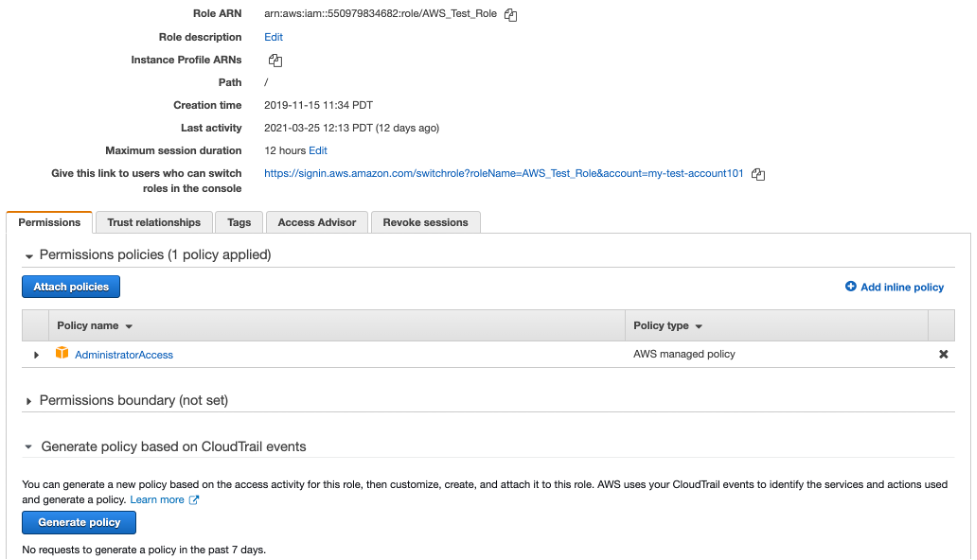Click the Attach policies button
The height and width of the screenshot is (560, 977).
[x=71, y=287]
